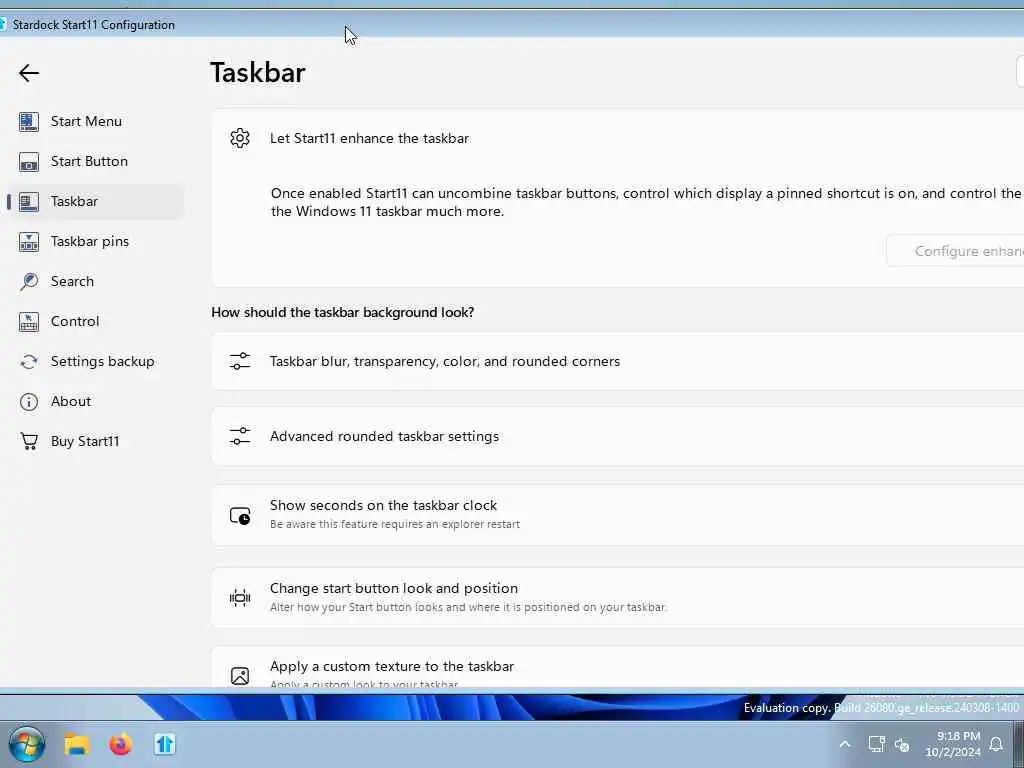The width and height of the screenshot is (1024, 768).
Task: Click sliders icon beside Taskbar blur
Action: coord(240,361)
